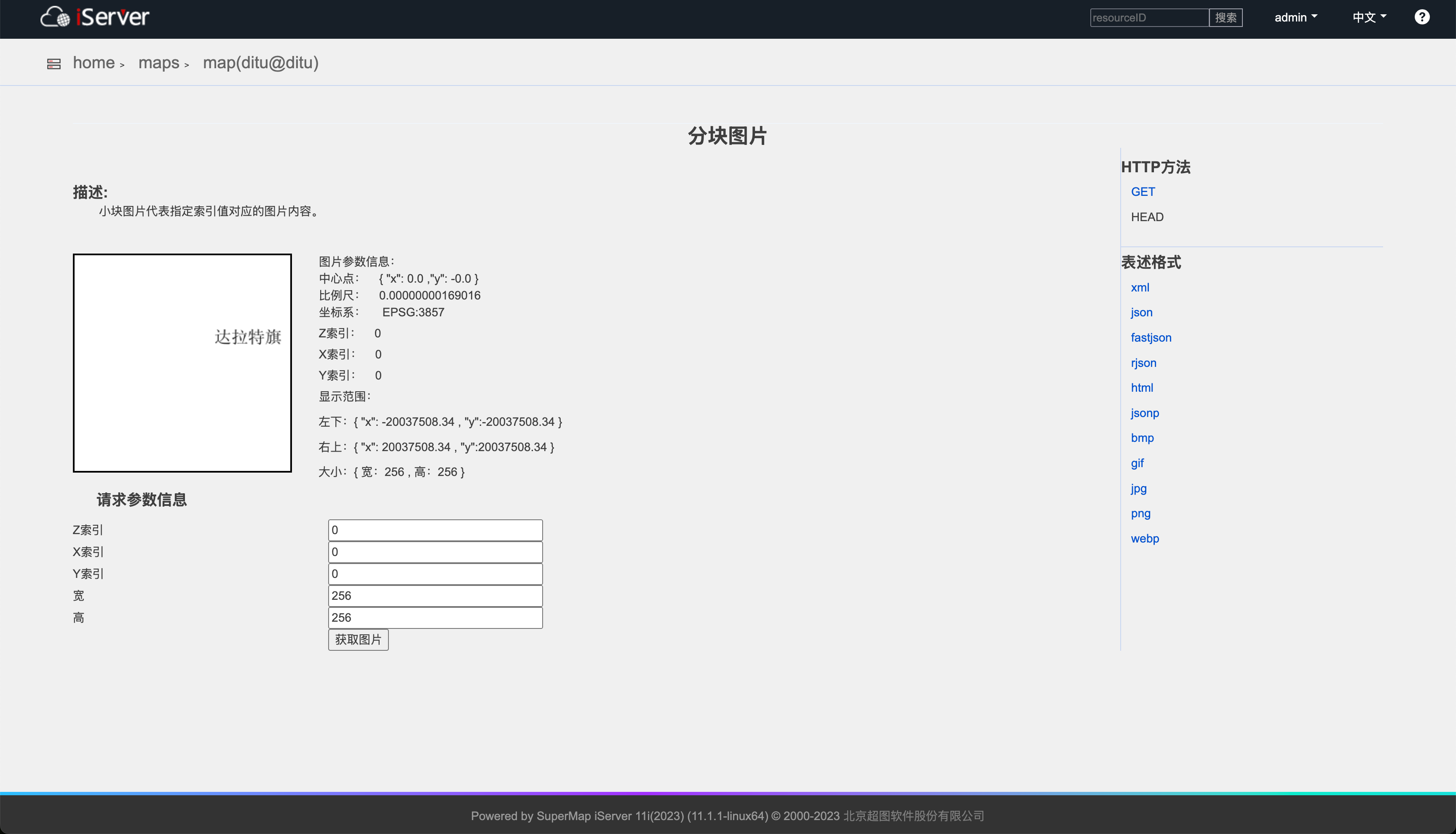The width and height of the screenshot is (1456, 834).
Task: Open map(ditu@ditu) breadcrumb
Action: [261, 62]
